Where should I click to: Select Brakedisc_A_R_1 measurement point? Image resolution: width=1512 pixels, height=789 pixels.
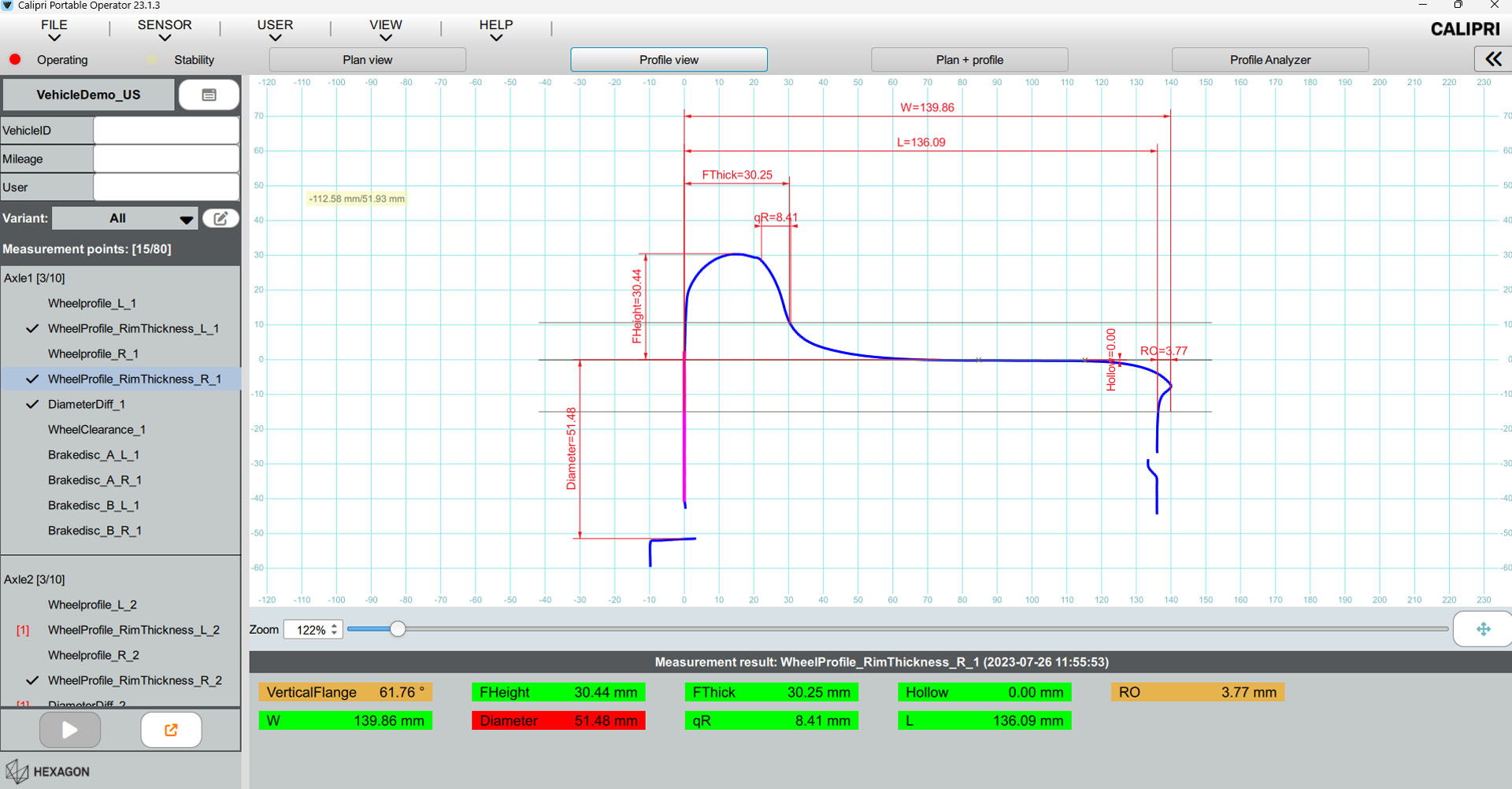click(x=94, y=480)
